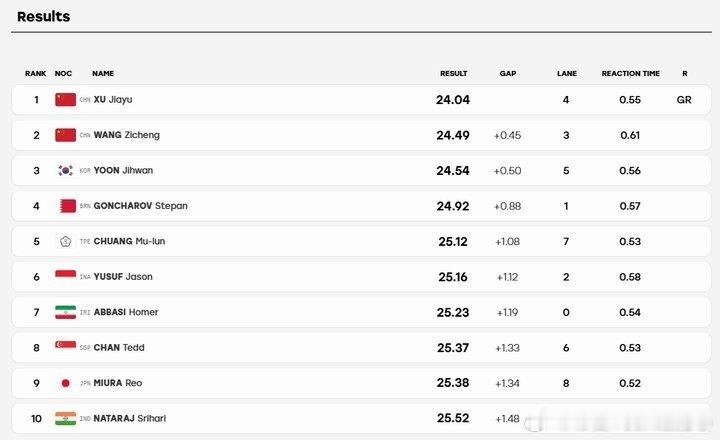720x440 pixels.
Task: Sort by RESULT column header
Action: coord(453,73)
